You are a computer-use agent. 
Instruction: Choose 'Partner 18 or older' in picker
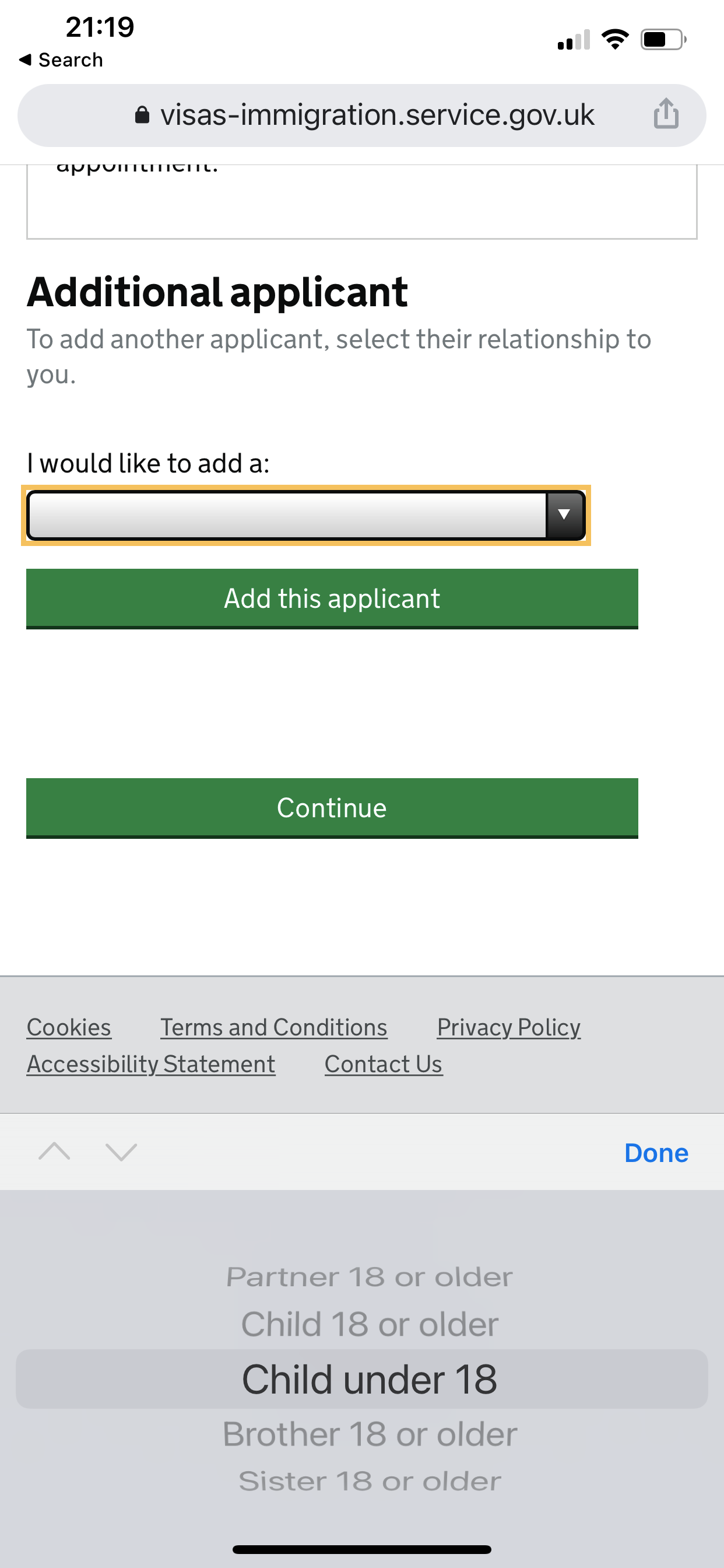pyautogui.click(x=368, y=1277)
